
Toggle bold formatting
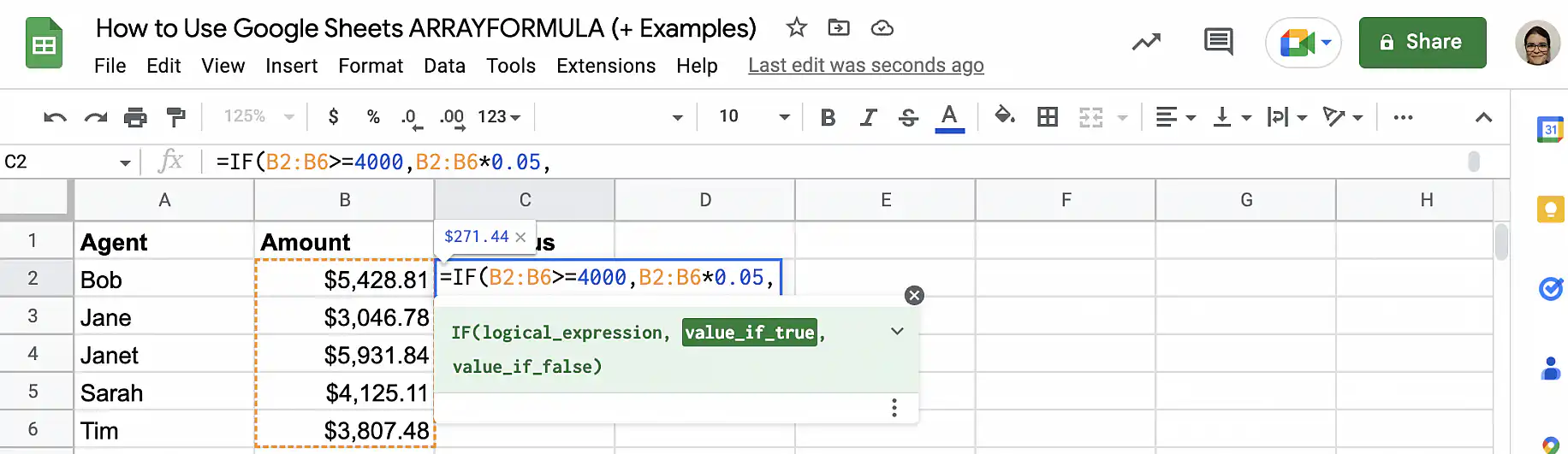click(828, 117)
